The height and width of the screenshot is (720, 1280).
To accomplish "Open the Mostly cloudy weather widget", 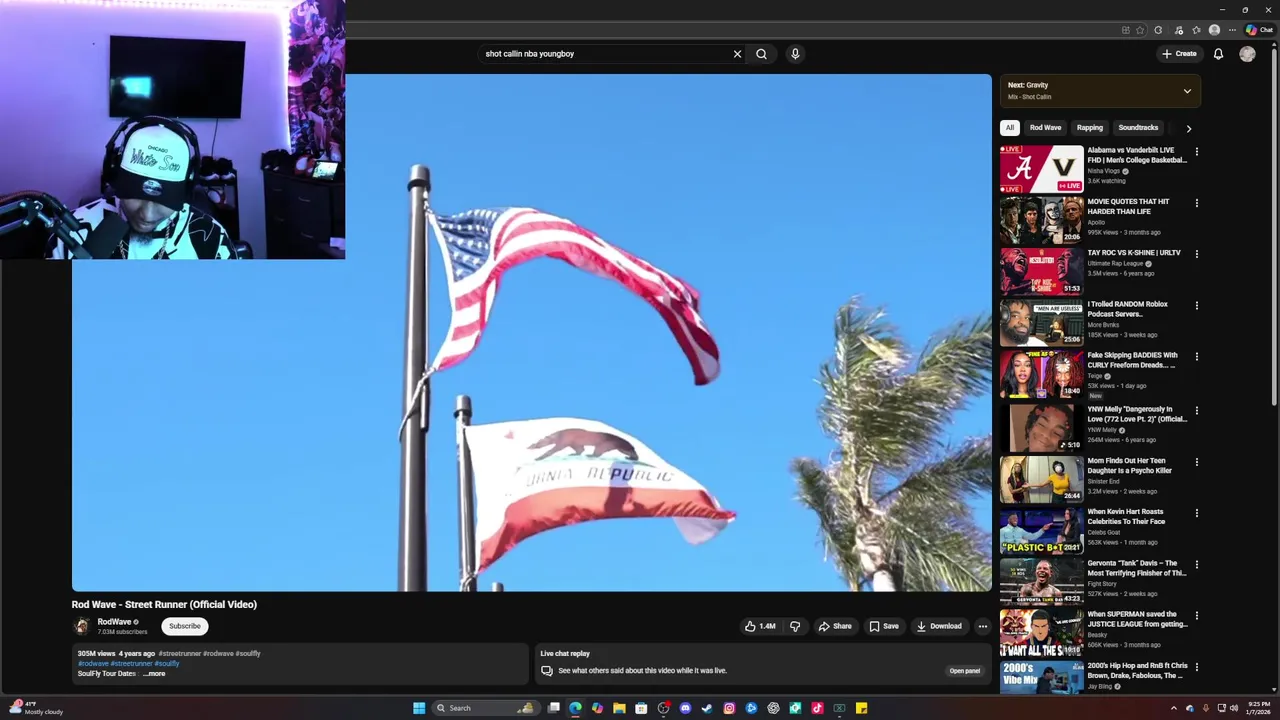I will pyautogui.click(x=36, y=708).
